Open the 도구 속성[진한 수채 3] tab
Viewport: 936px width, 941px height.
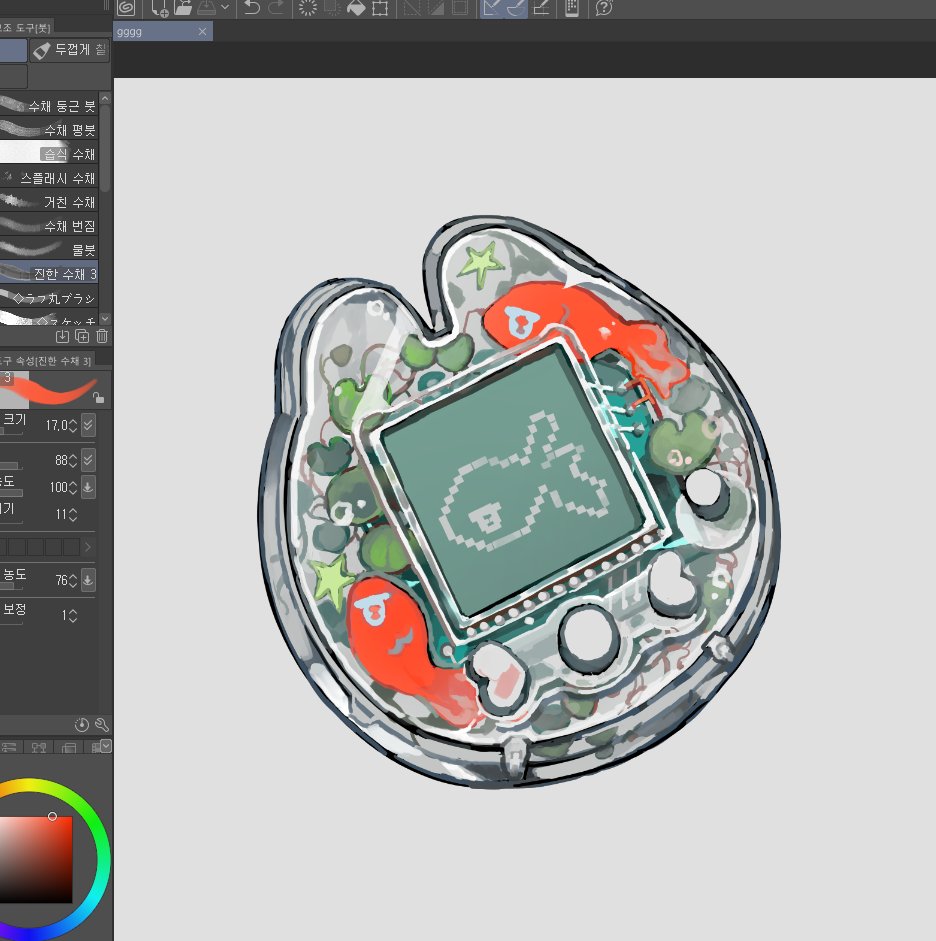46,361
